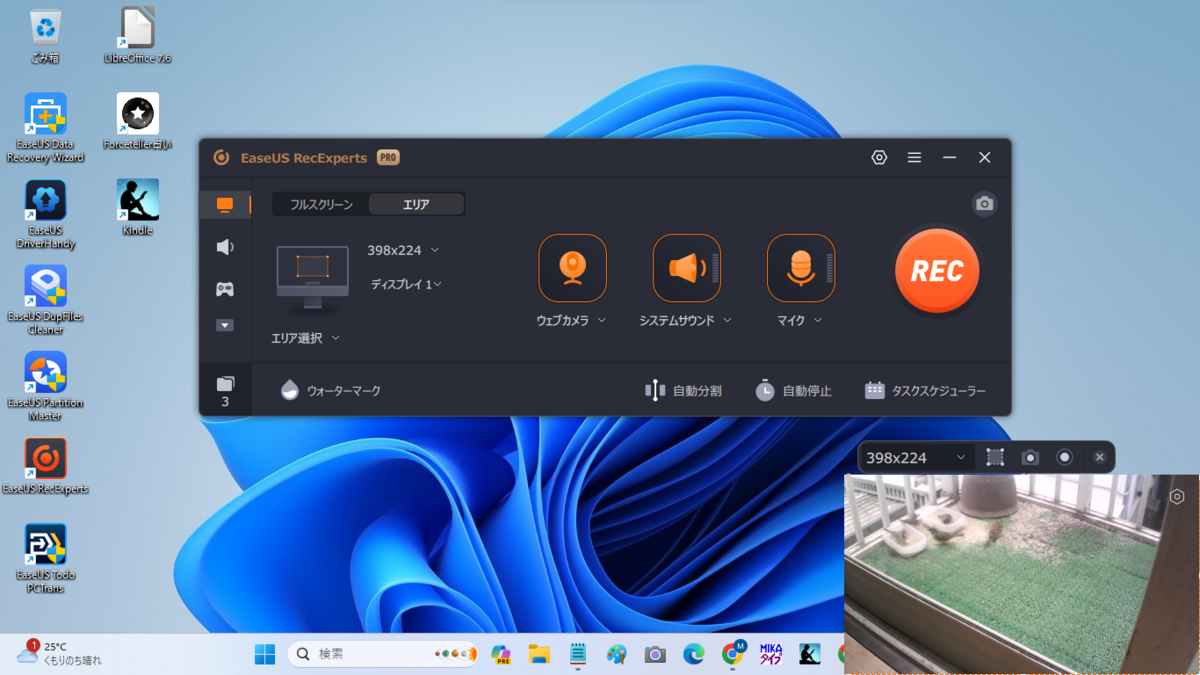
Task: Click the webcam preview image
Action: pyautogui.click(x=1021, y=574)
